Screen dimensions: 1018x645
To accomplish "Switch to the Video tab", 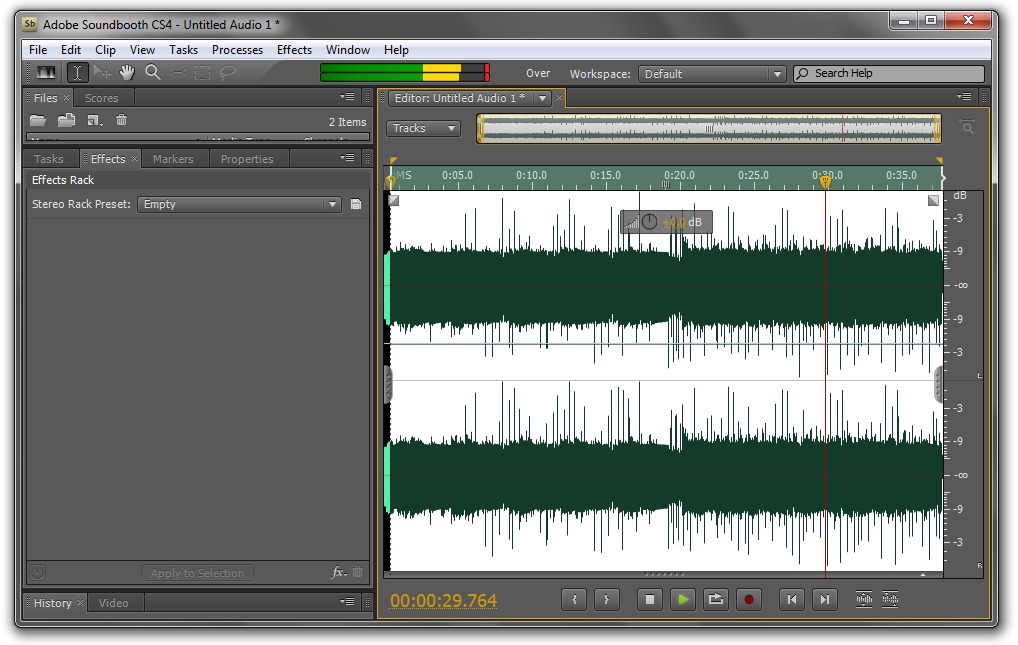I will pos(114,603).
